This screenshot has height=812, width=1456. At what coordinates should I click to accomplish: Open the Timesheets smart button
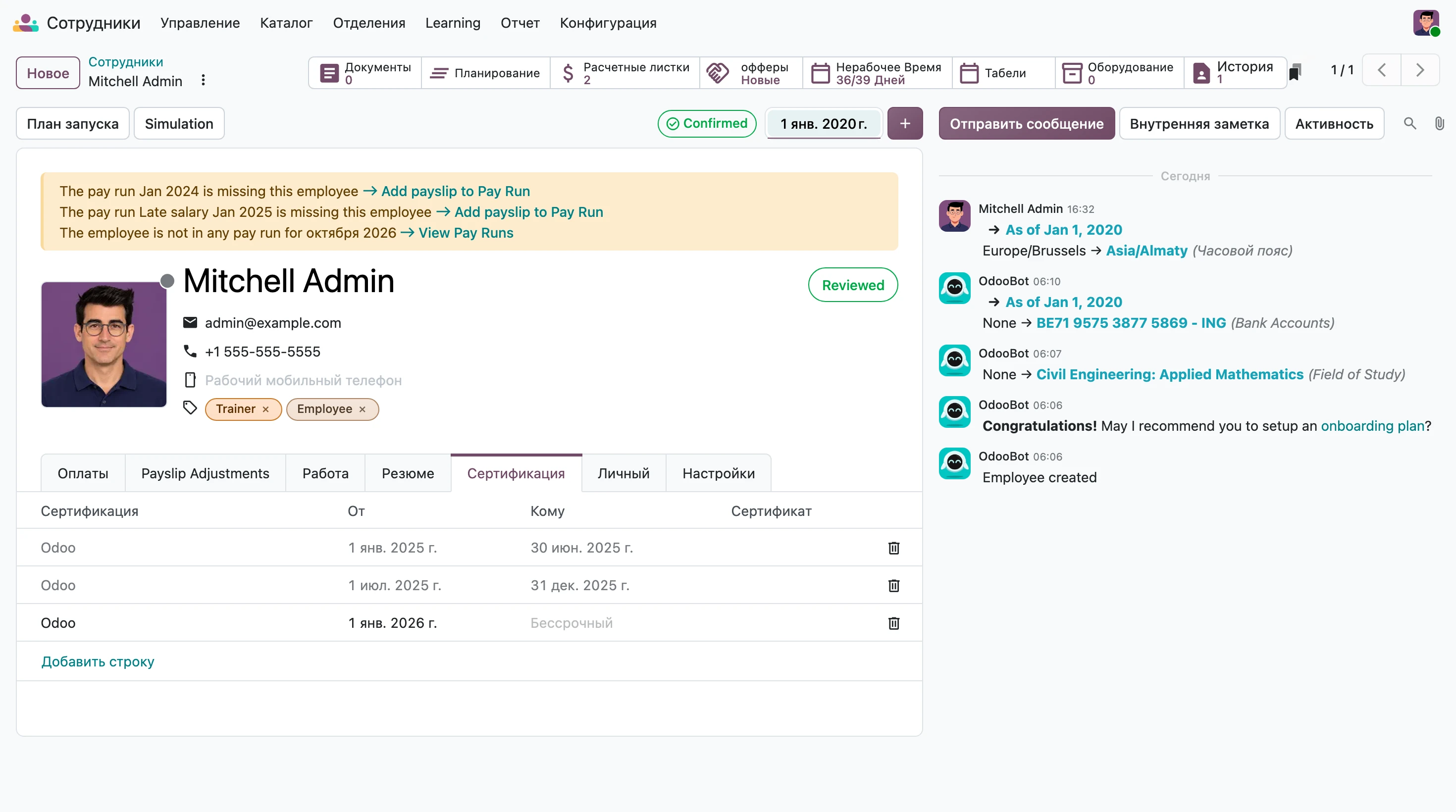(1003, 73)
